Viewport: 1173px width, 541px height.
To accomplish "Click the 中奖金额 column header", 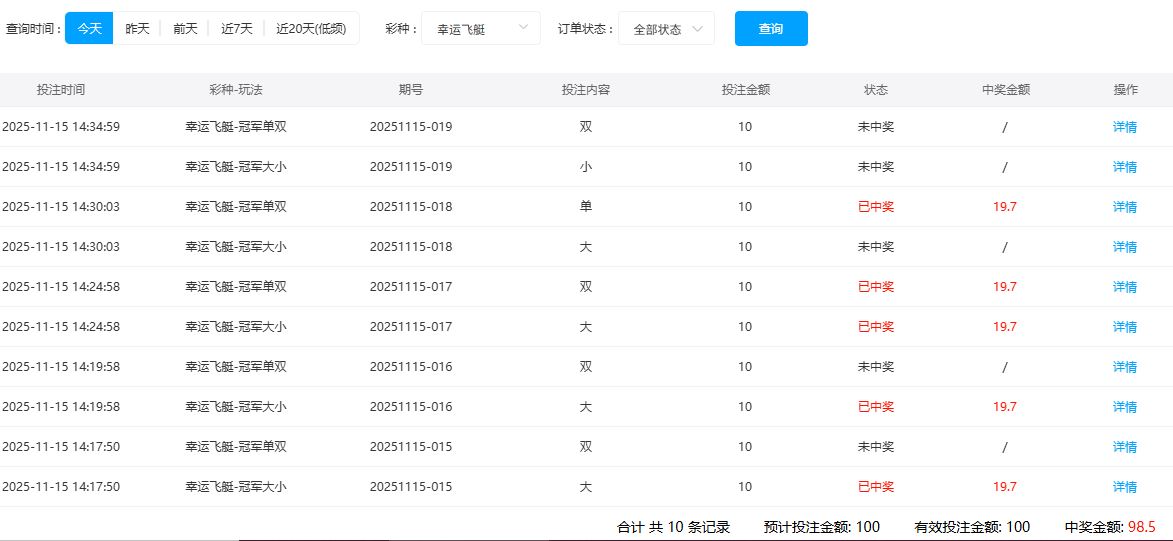I will coord(1005,90).
